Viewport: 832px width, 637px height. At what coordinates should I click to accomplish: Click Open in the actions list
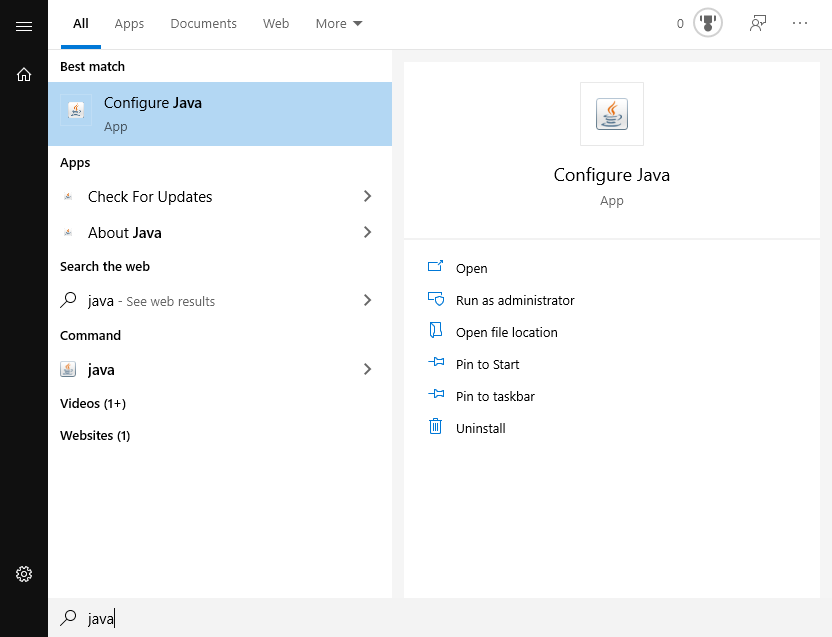472,269
